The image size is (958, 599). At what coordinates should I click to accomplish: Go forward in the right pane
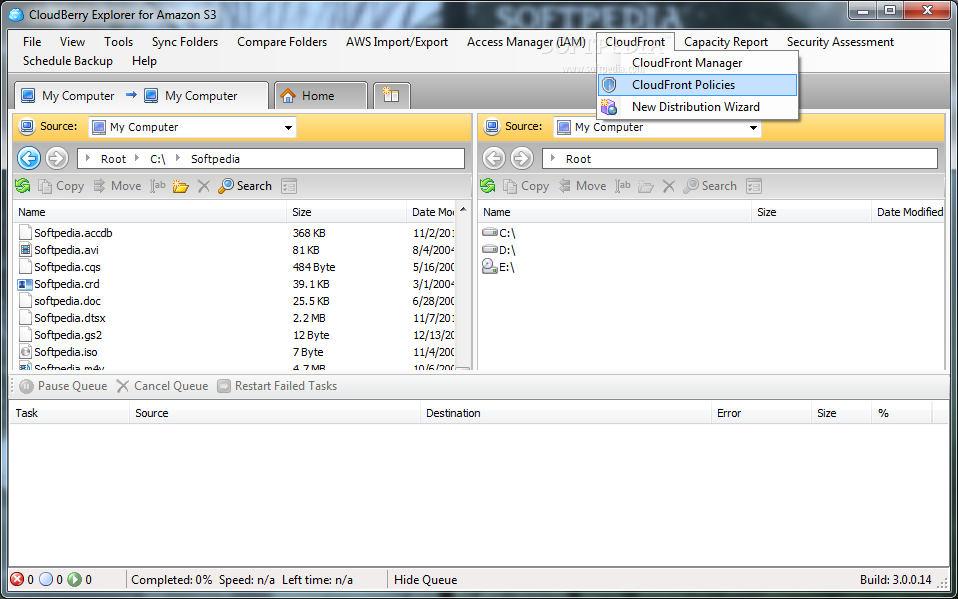(x=522, y=159)
